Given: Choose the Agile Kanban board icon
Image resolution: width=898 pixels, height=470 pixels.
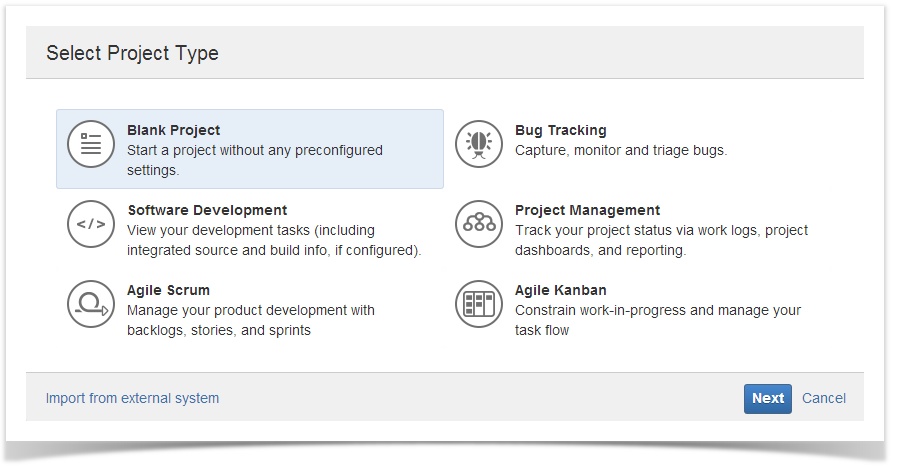Looking at the screenshot, I should coord(479,304).
